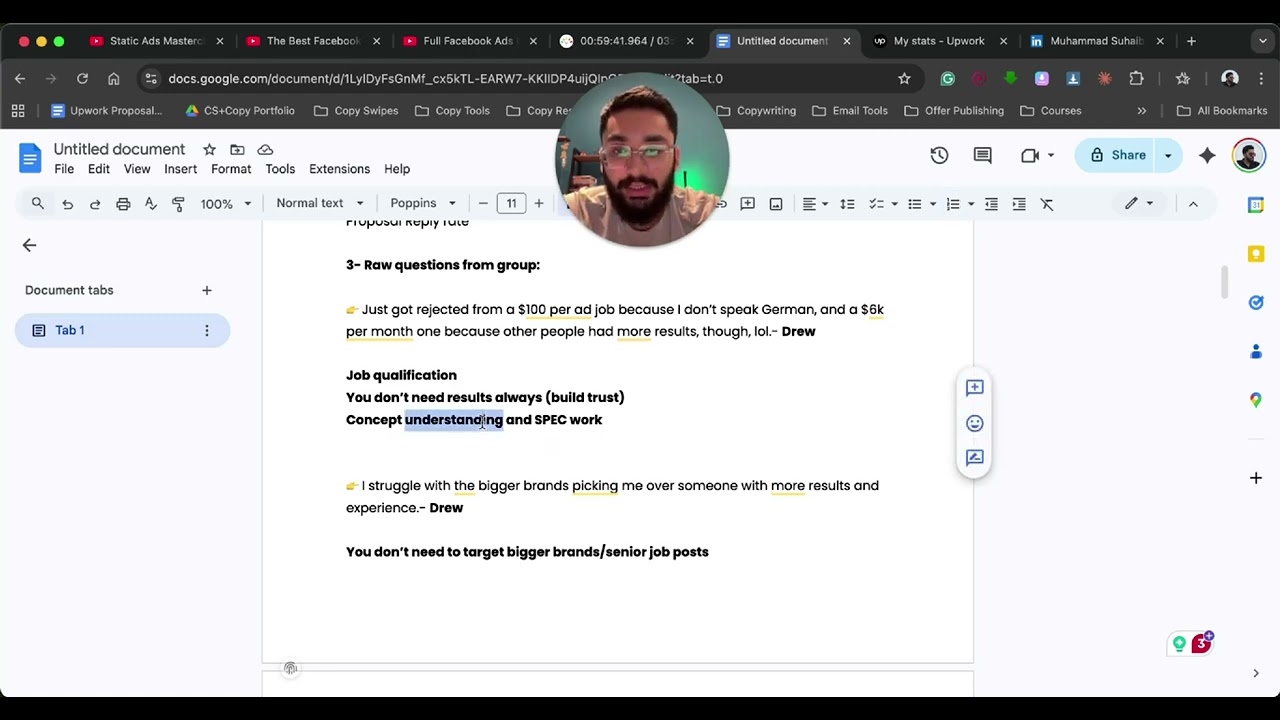Viewport: 1280px width, 720px height.
Task: Open numbered list options dropdown arrow
Action: (970, 204)
